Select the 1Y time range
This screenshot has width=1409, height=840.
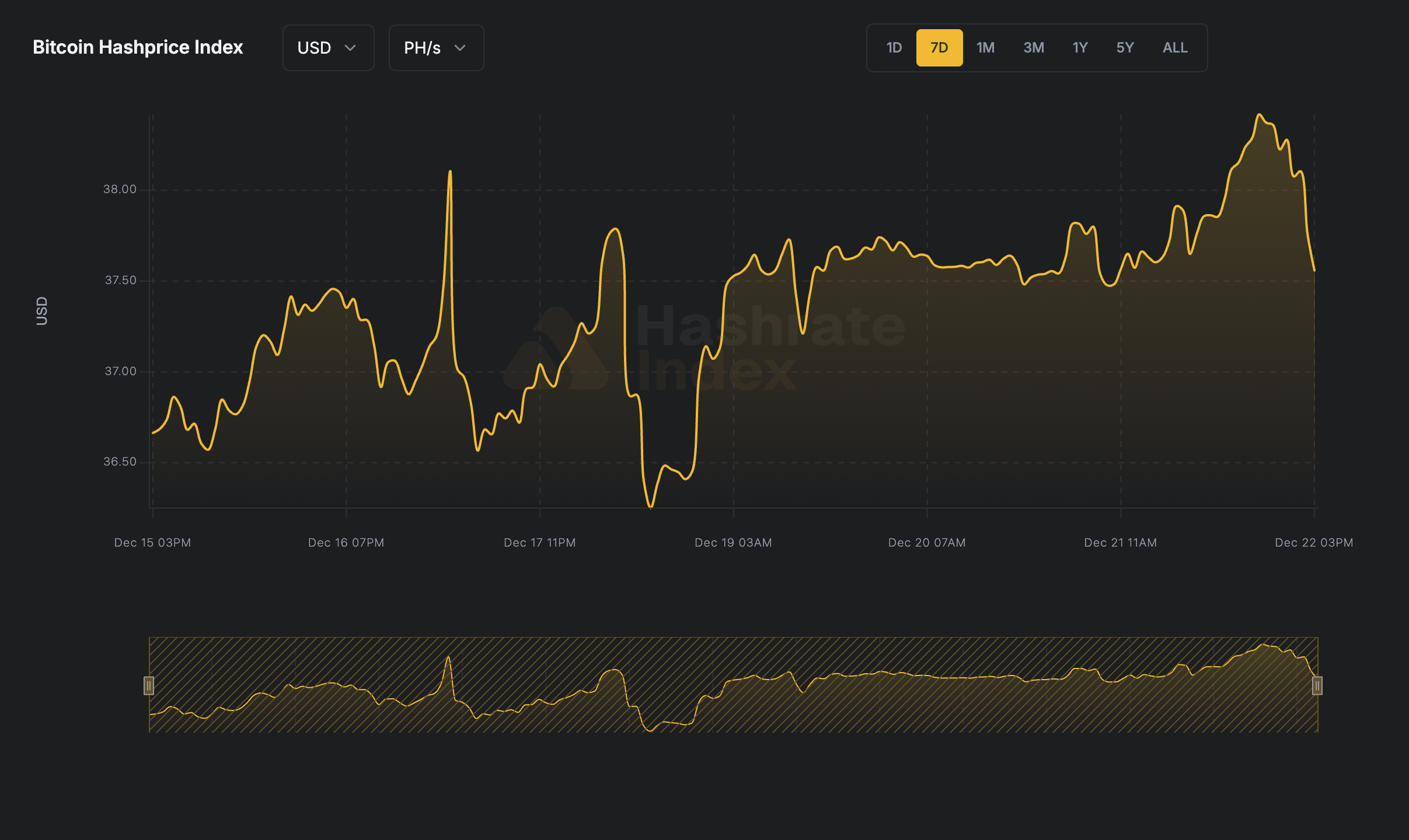tap(1080, 47)
